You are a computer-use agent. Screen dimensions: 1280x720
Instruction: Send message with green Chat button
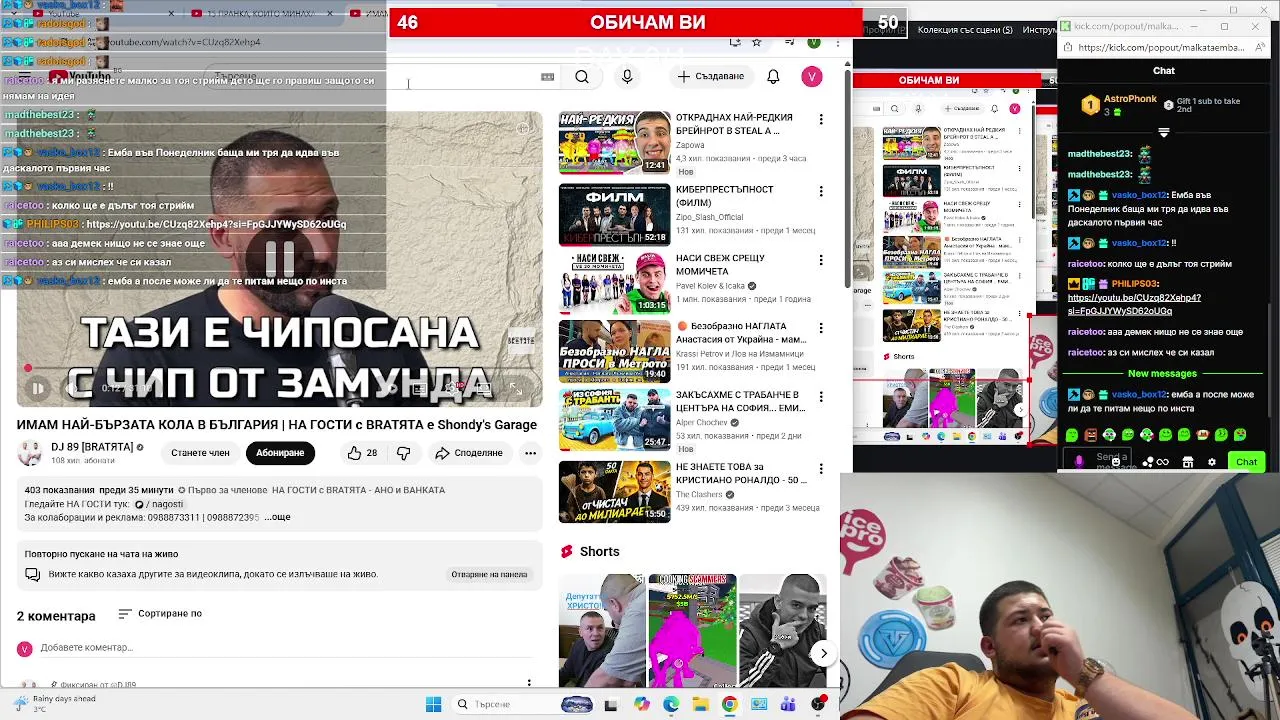(x=1246, y=462)
